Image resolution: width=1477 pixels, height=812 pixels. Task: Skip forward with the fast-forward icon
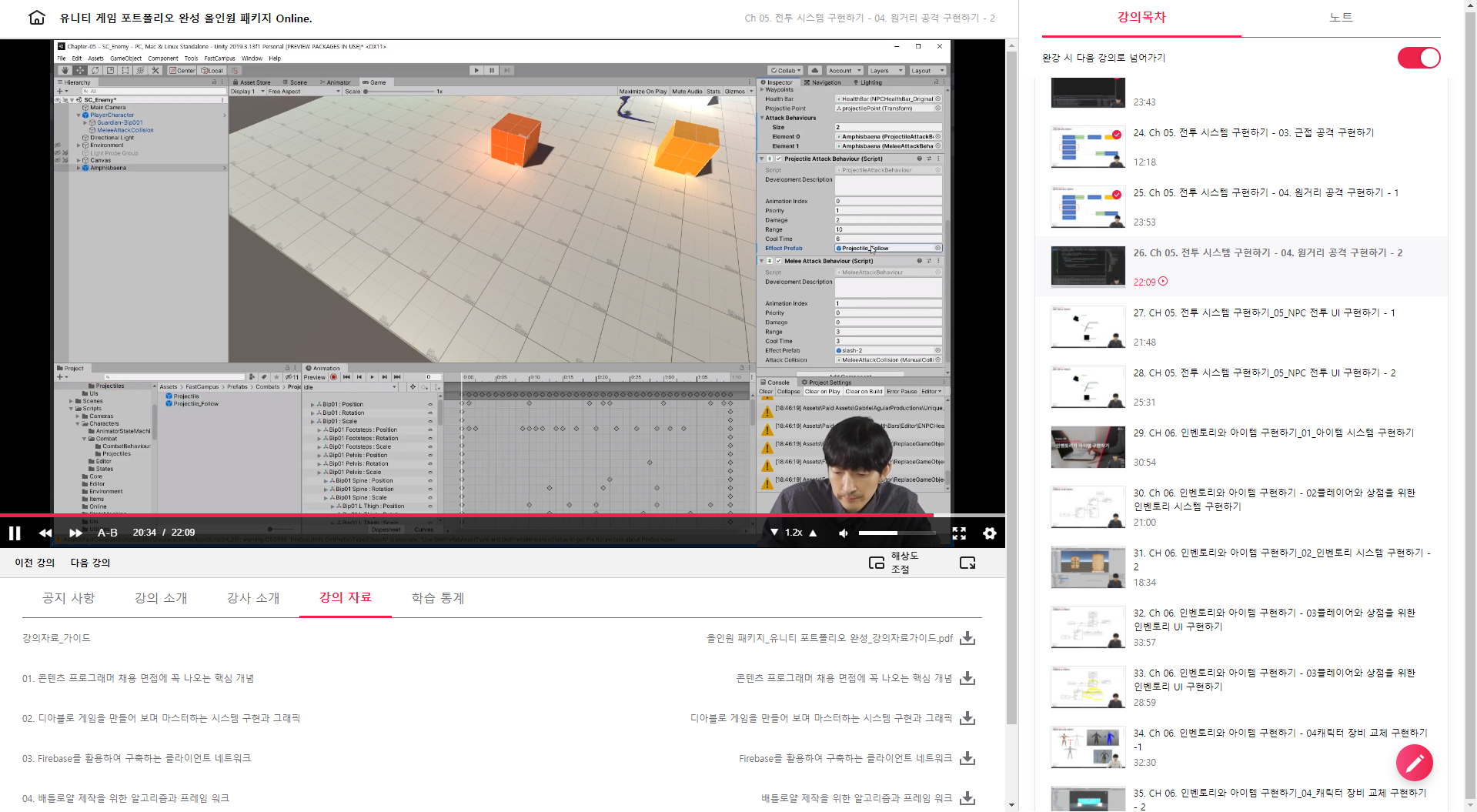[x=75, y=533]
